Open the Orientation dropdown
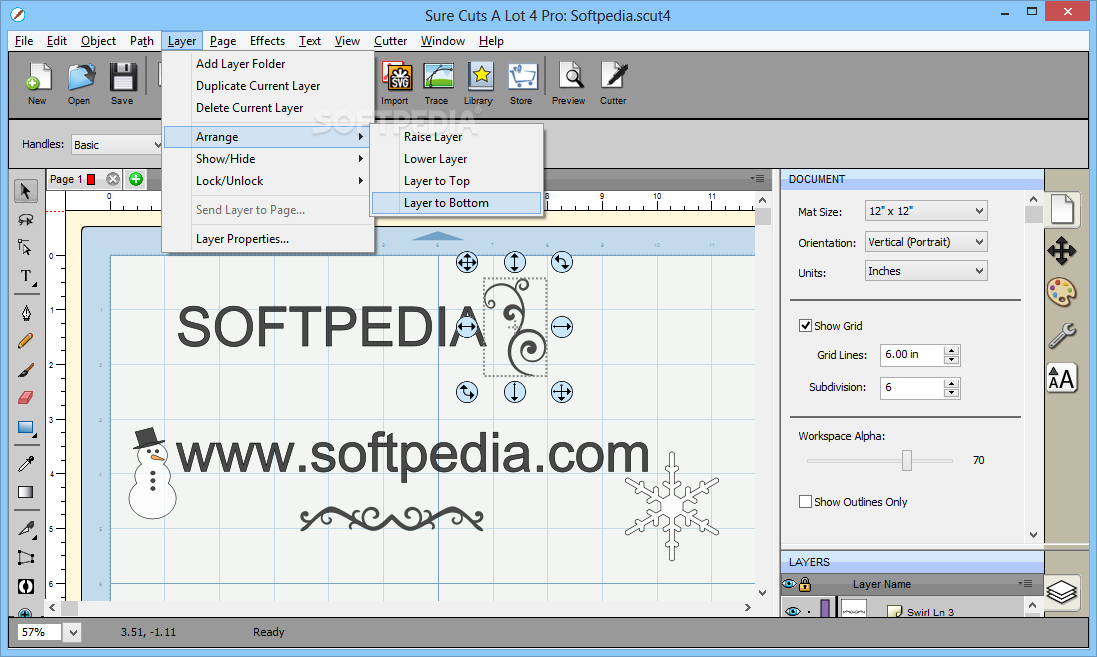 [x=926, y=242]
